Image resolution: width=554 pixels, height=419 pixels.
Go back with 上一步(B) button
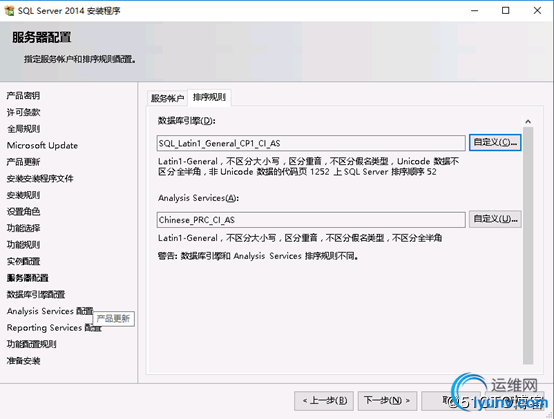[x=324, y=401]
